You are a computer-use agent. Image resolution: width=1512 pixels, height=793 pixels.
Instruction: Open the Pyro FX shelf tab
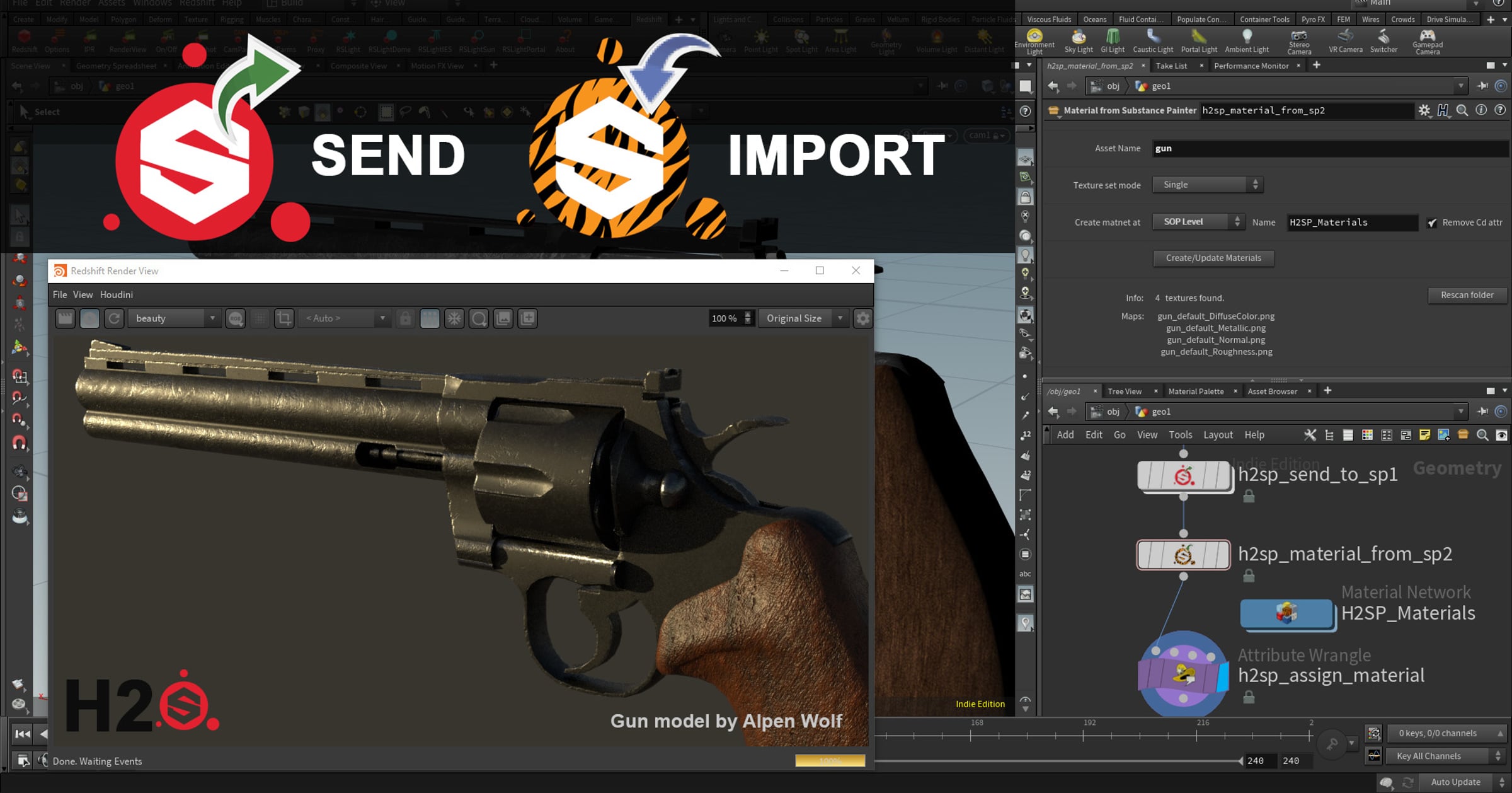(1313, 20)
